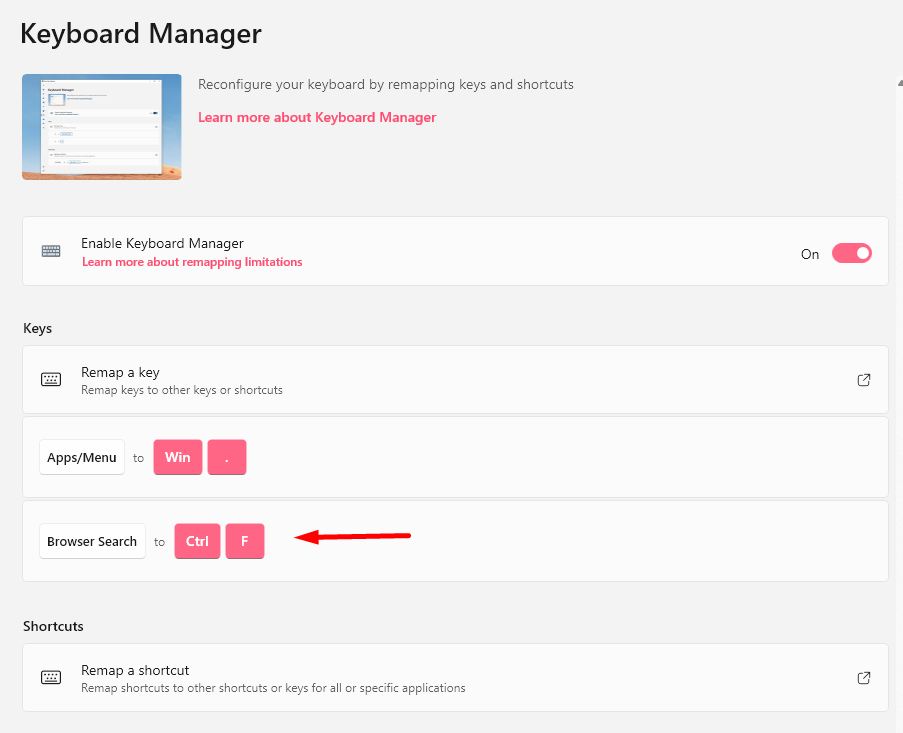The width and height of the screenshot is (903, 733).
Task: Select the Keys section header
Action: pyautogui.click(x=37, y=328)
